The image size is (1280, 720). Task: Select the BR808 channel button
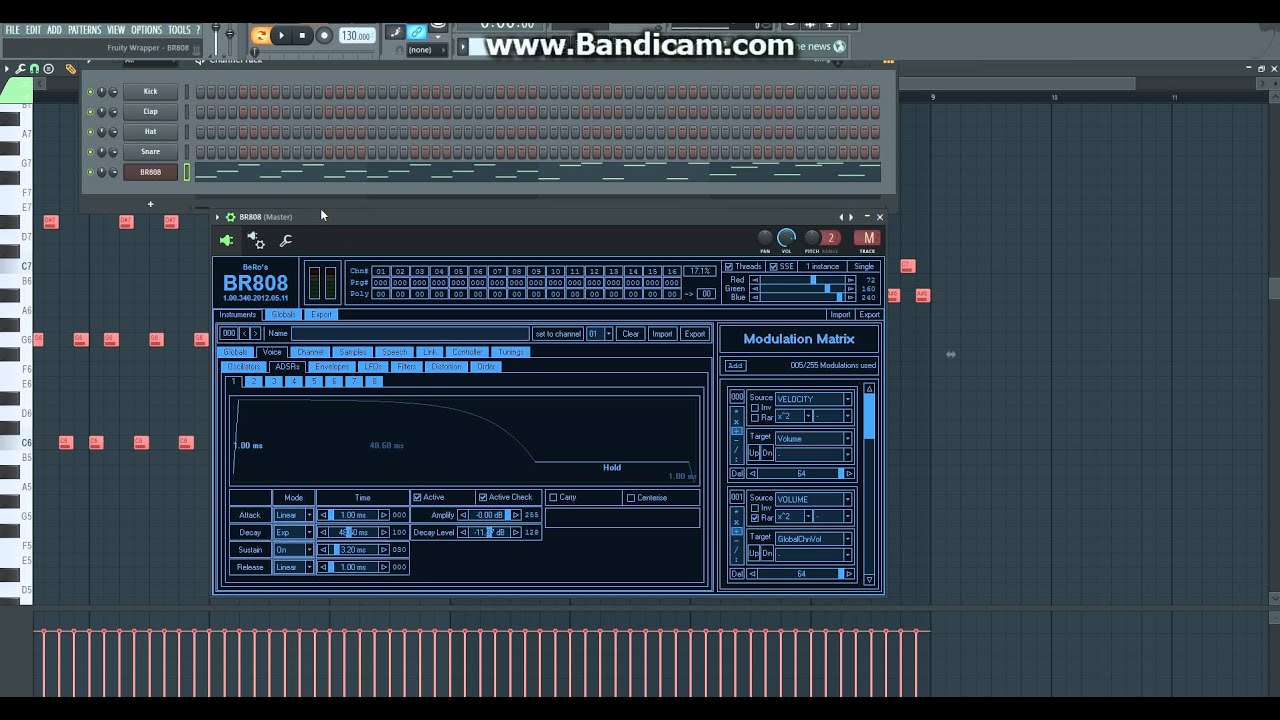click(x=150, y=172)
